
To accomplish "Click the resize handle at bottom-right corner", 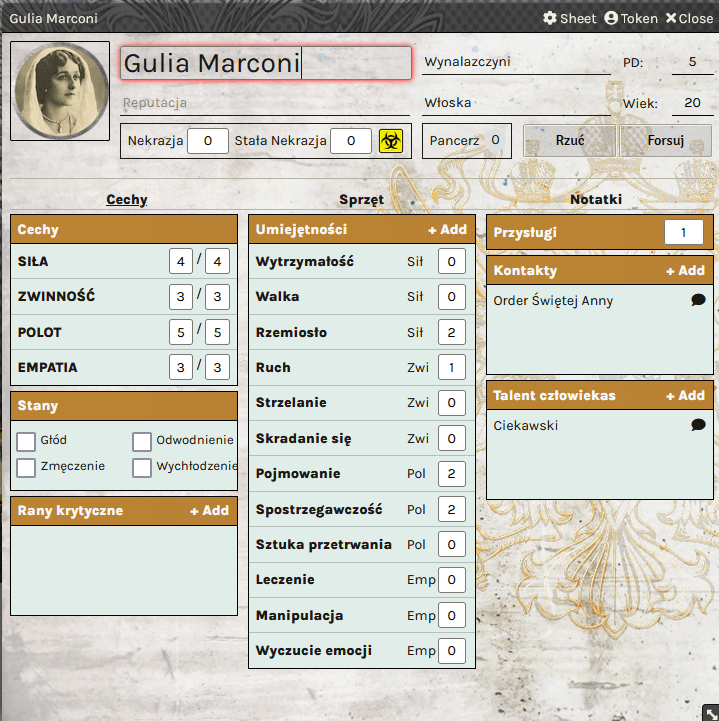I will [x=709, y=711].
